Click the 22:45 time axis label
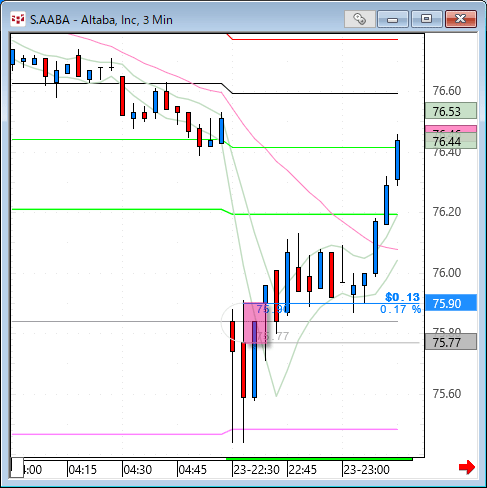This screenshot has width=487, height=488. tap(302, 470)
